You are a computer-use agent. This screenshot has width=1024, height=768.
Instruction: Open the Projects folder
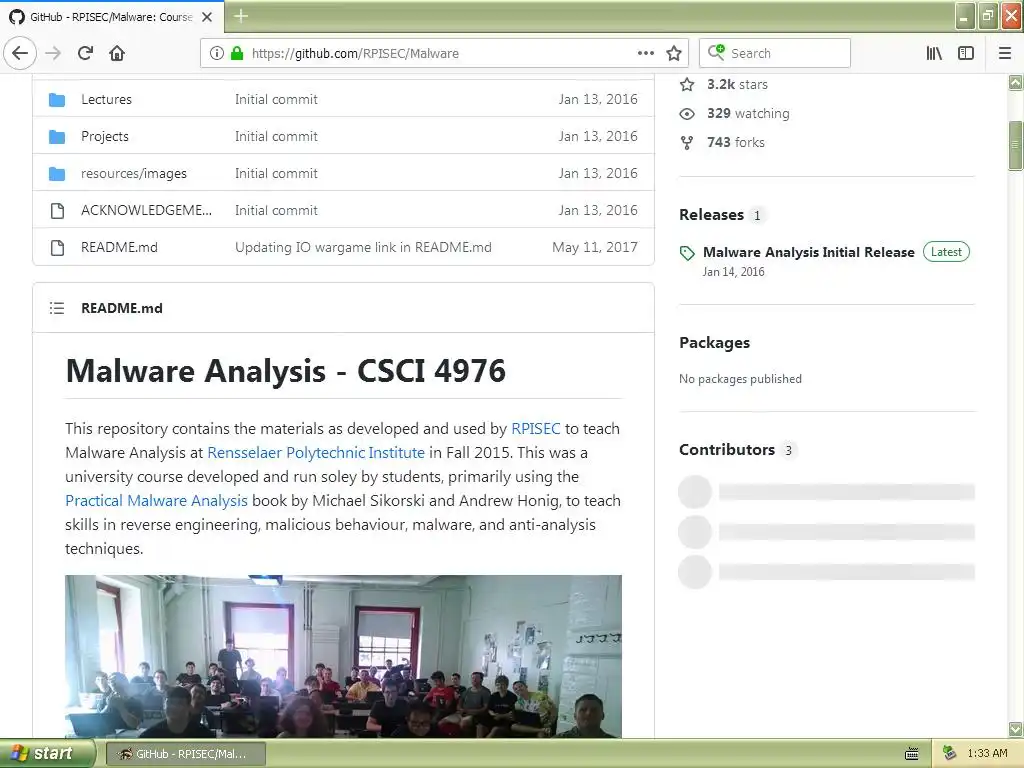click(104, 136)
